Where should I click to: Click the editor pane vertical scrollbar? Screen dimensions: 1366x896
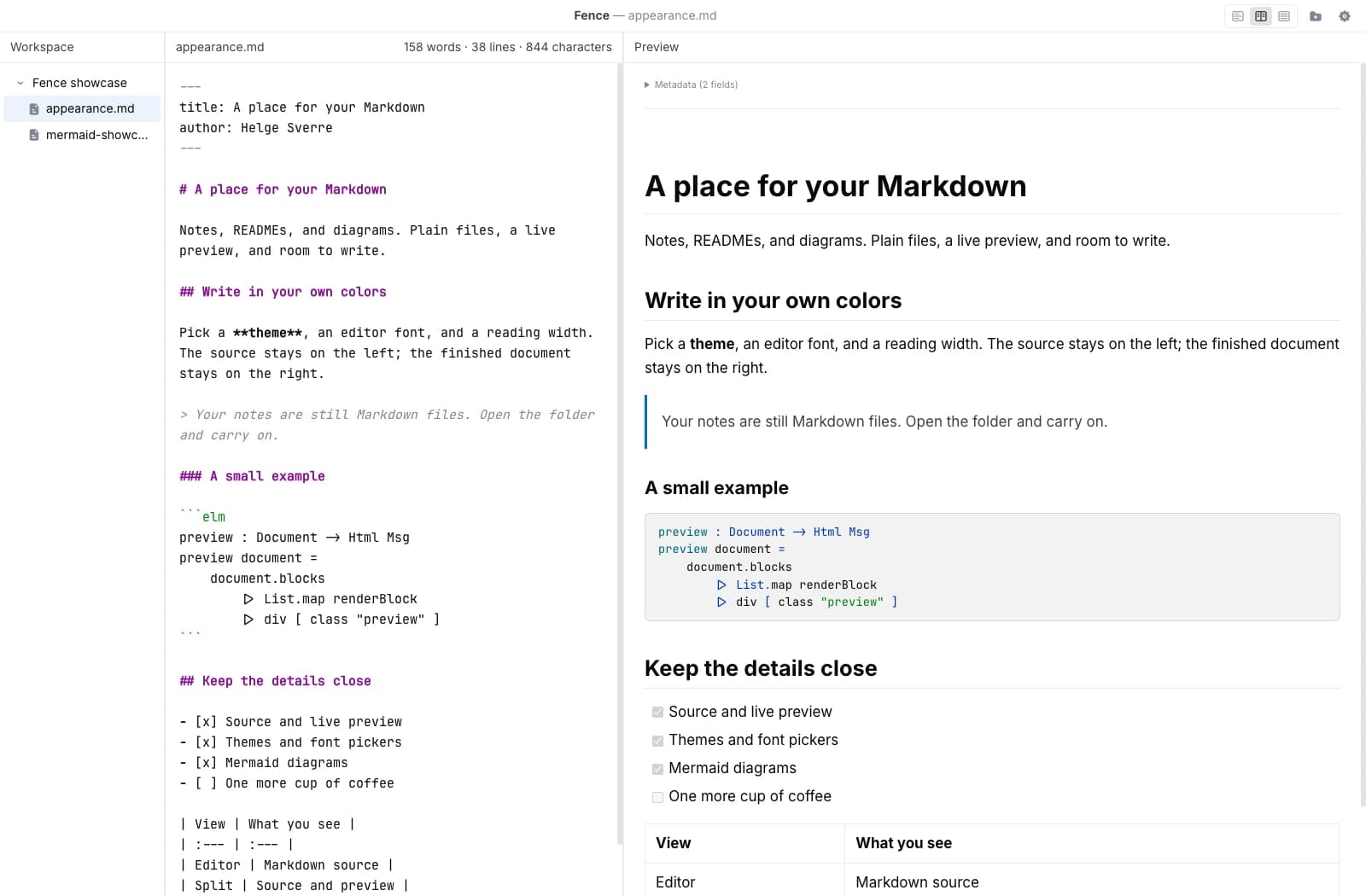pos(620,454)
